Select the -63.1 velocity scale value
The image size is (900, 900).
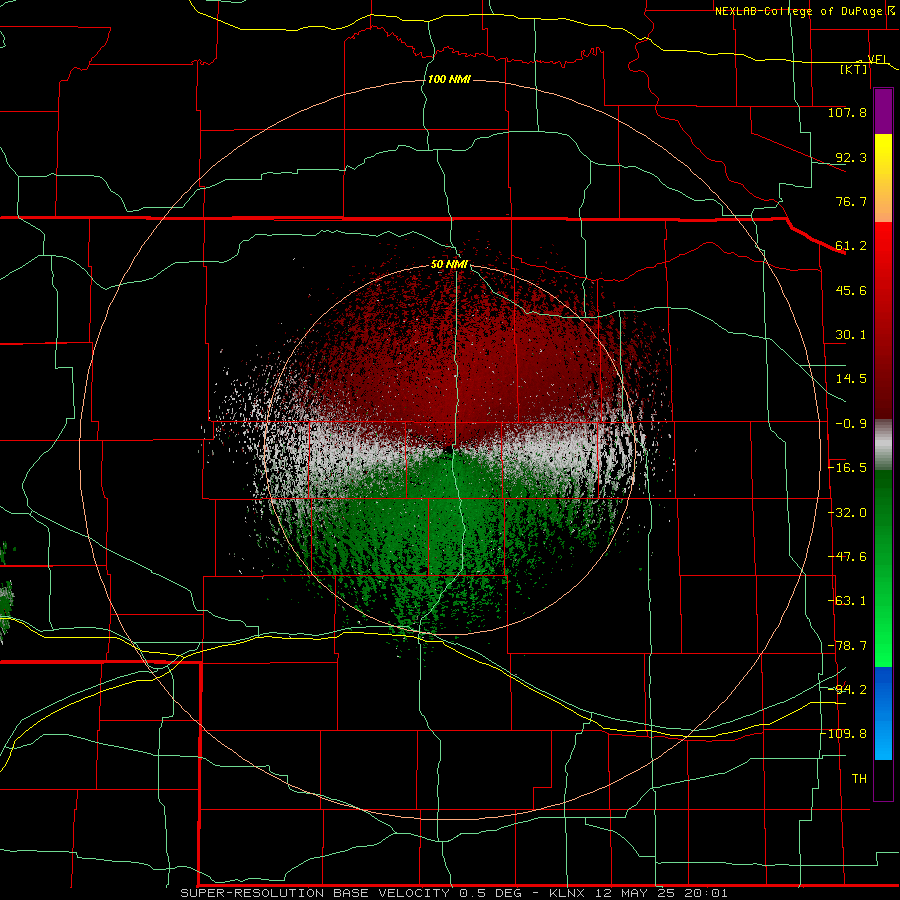point(847,601)
